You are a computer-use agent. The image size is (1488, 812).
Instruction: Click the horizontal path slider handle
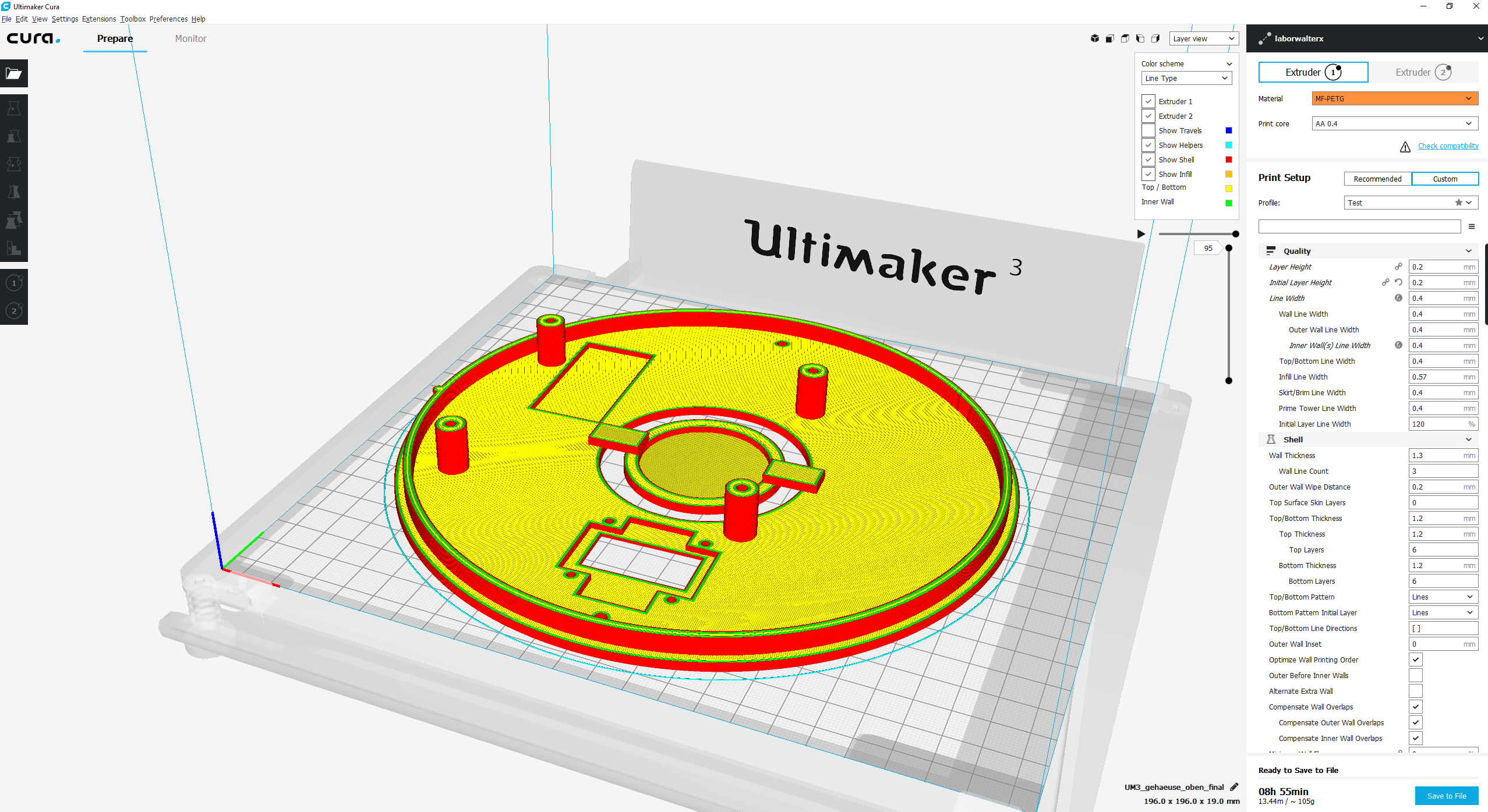coord(1235,234)
